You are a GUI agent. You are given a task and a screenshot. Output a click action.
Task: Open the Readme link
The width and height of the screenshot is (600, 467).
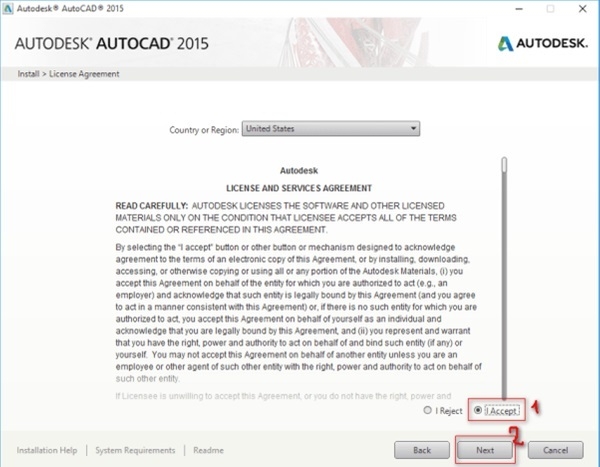(209, 451)
